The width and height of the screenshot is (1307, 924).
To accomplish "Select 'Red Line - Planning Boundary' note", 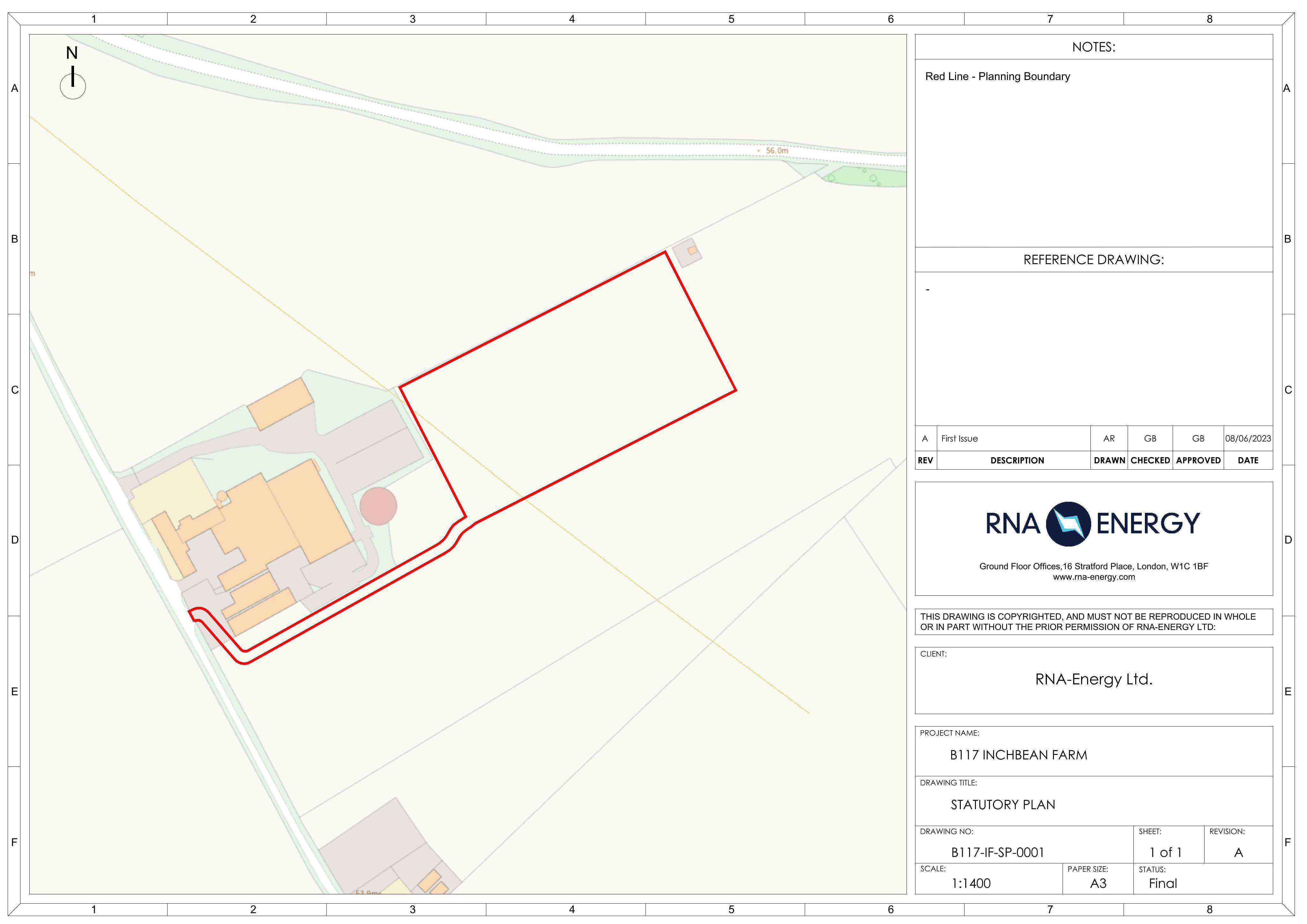I will point(997,76).
